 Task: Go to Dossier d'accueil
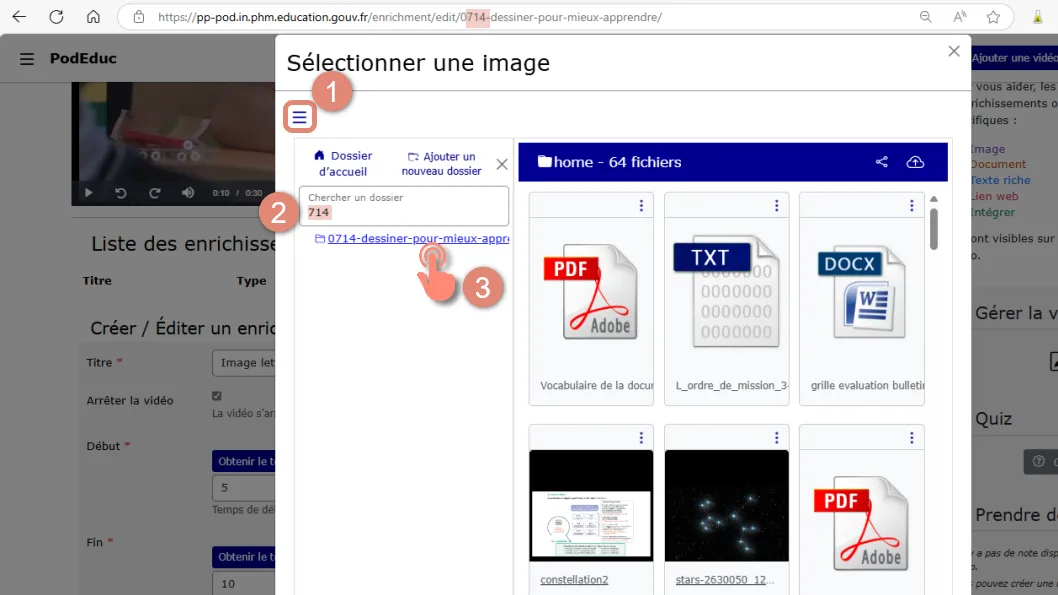tap(343, 163)
